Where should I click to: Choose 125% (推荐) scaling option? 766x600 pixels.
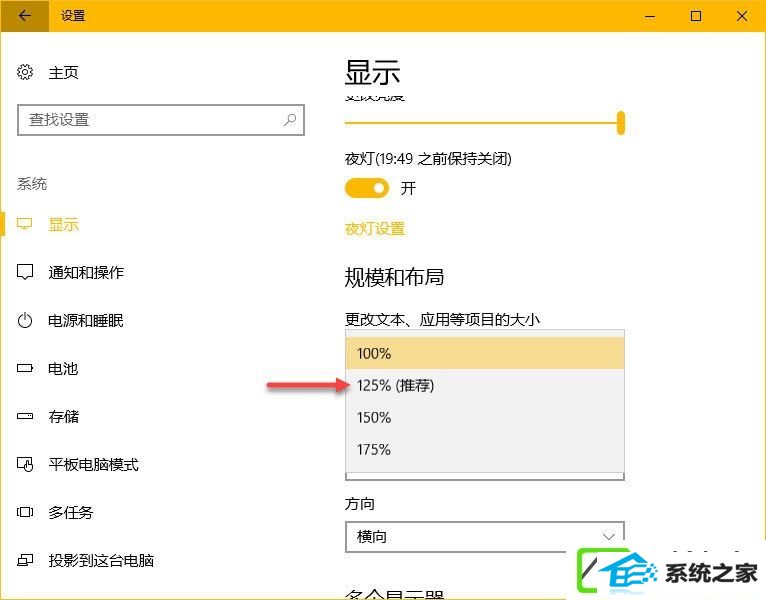coord(485,386)
